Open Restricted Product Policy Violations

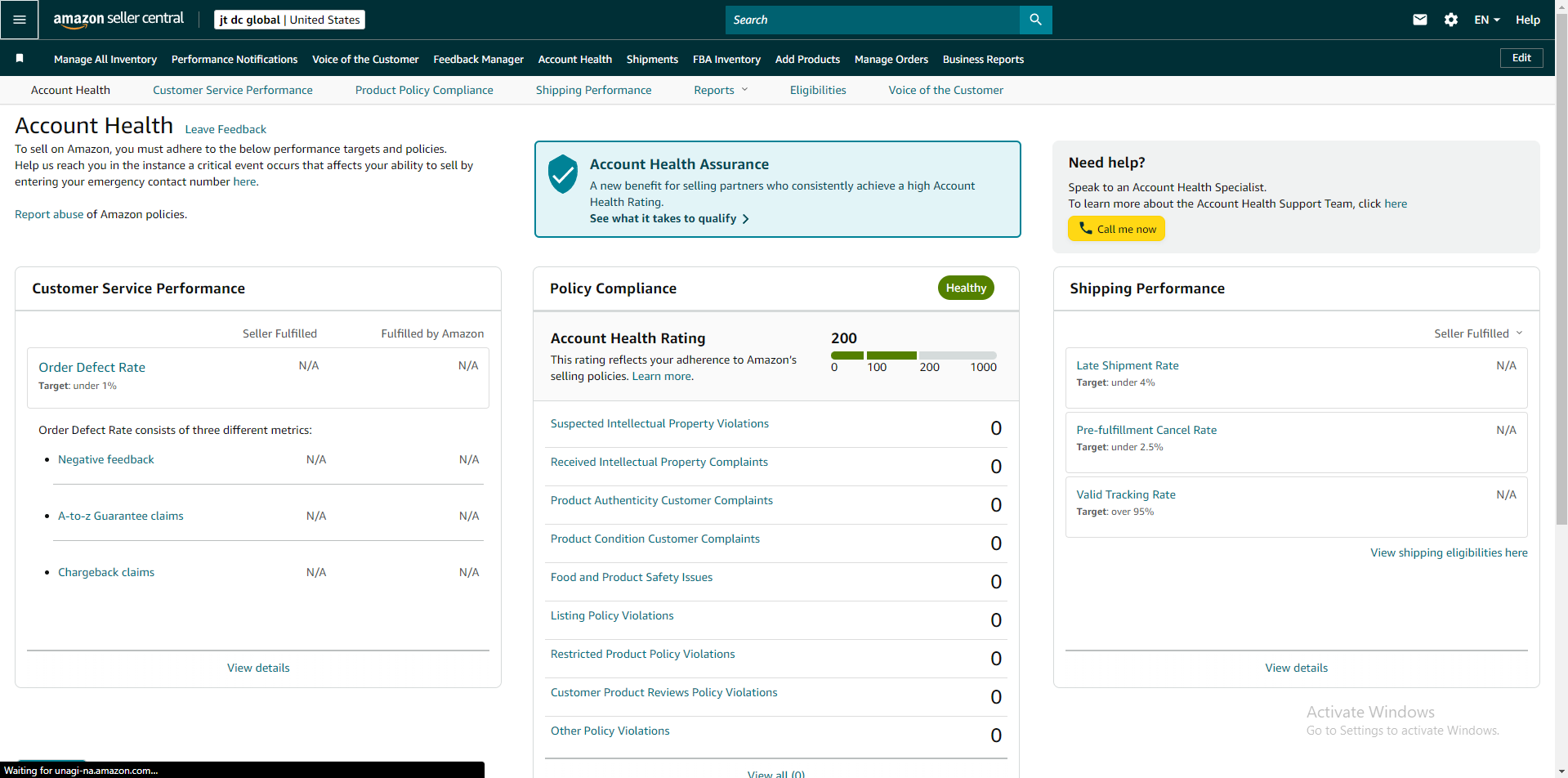642,654
